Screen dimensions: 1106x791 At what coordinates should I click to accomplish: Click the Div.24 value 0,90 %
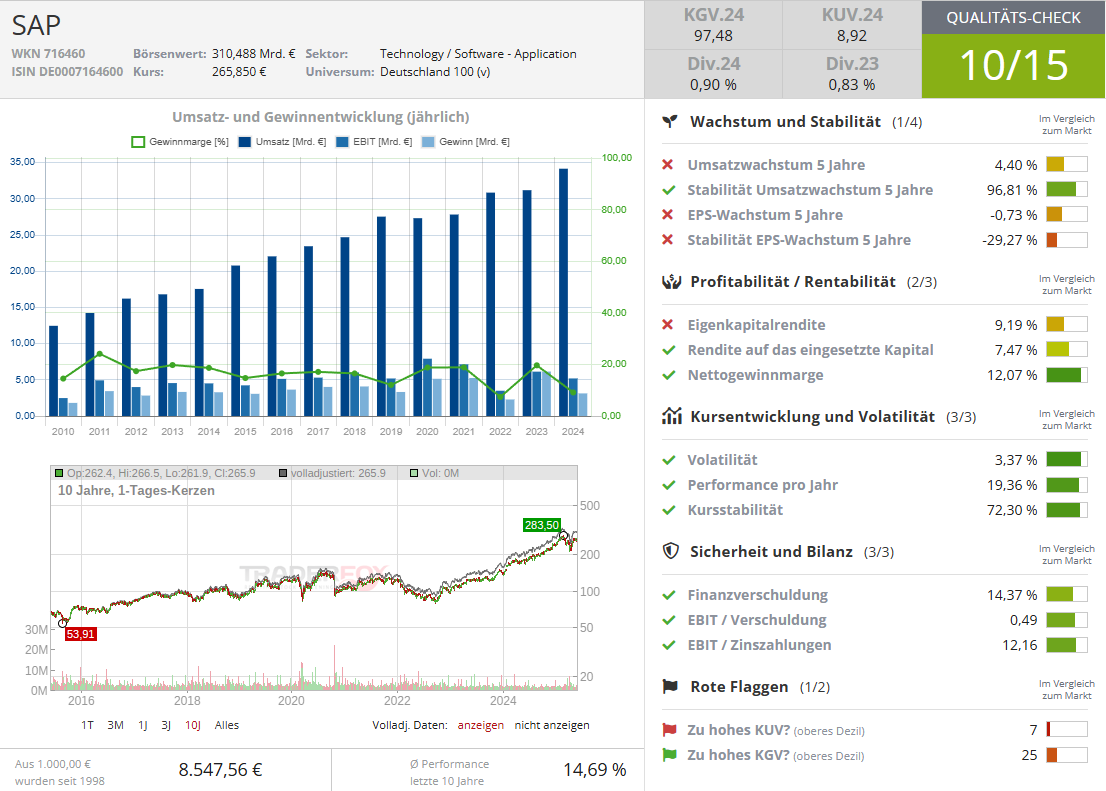[x=713, y=85]
